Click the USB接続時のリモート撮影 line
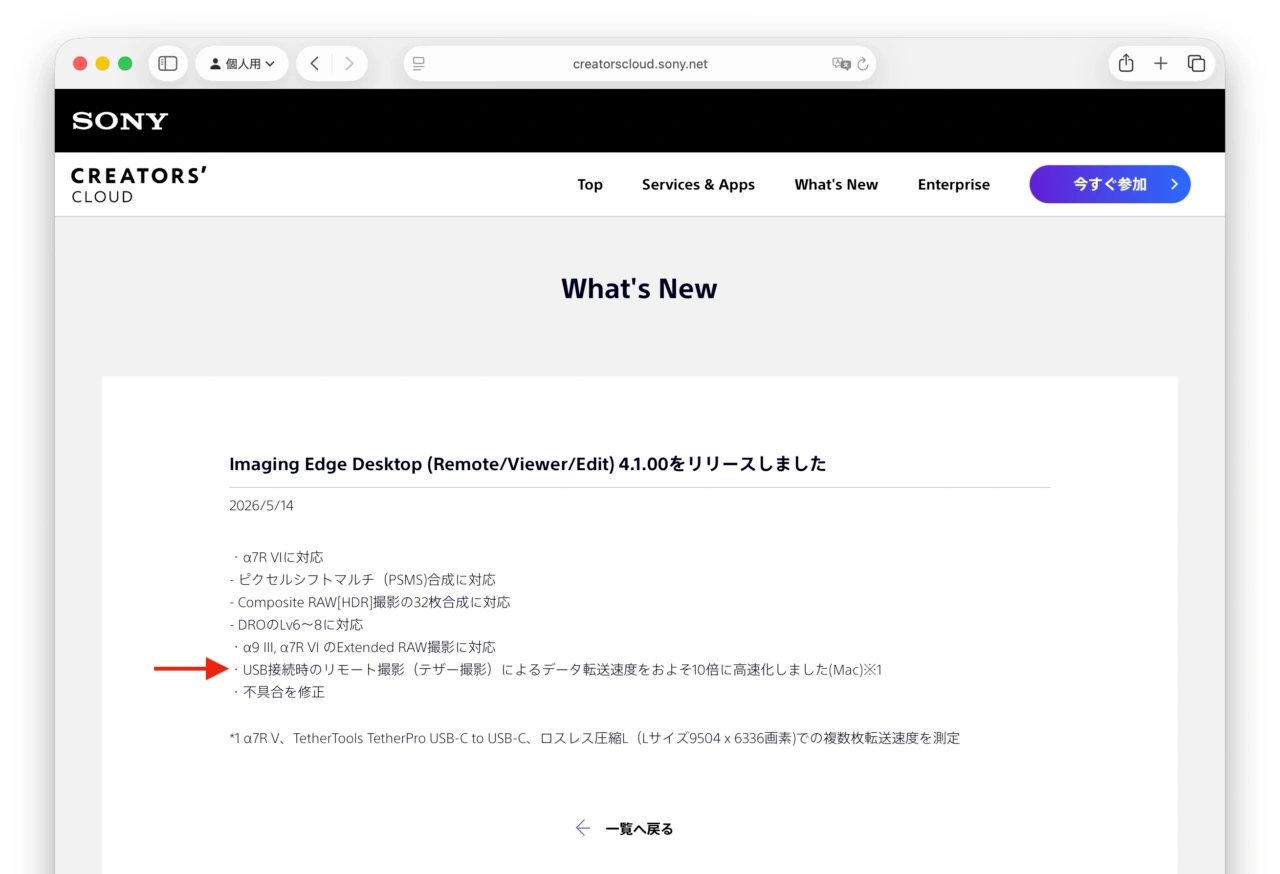 [x=556, y=669]
